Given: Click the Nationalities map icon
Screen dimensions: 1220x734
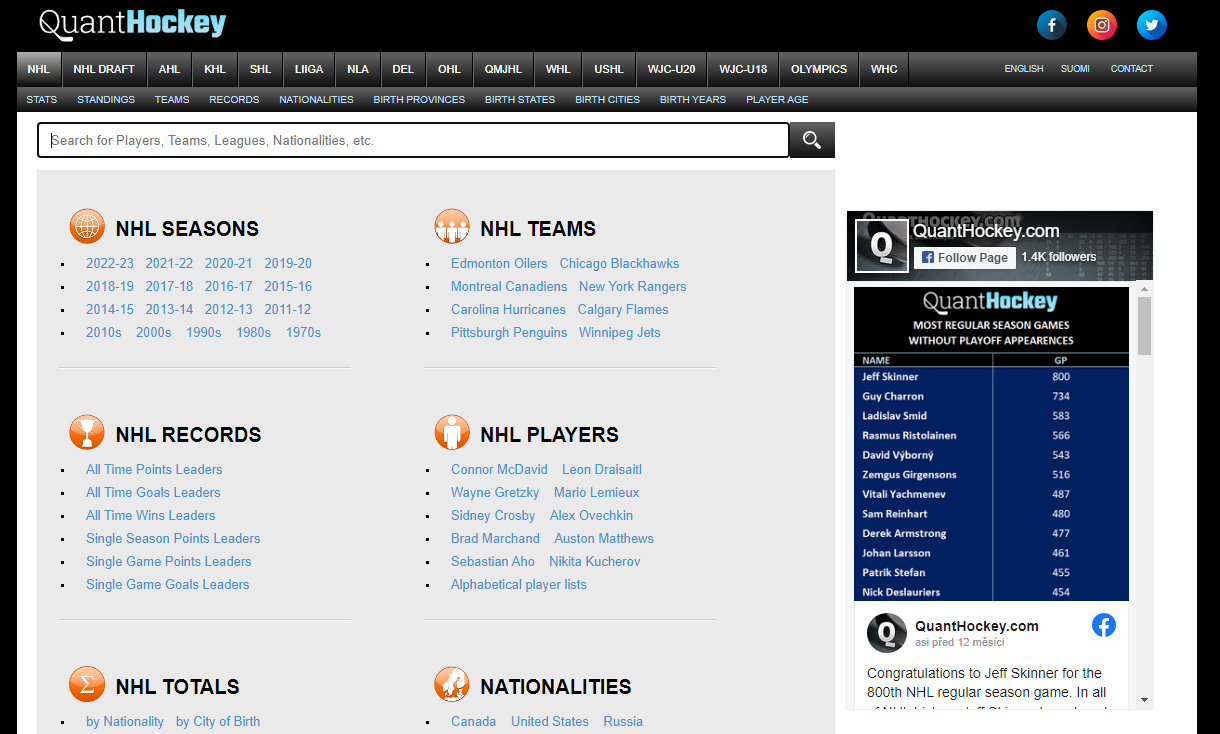Looking at the screenshot, I should click(x=452, y=684).
